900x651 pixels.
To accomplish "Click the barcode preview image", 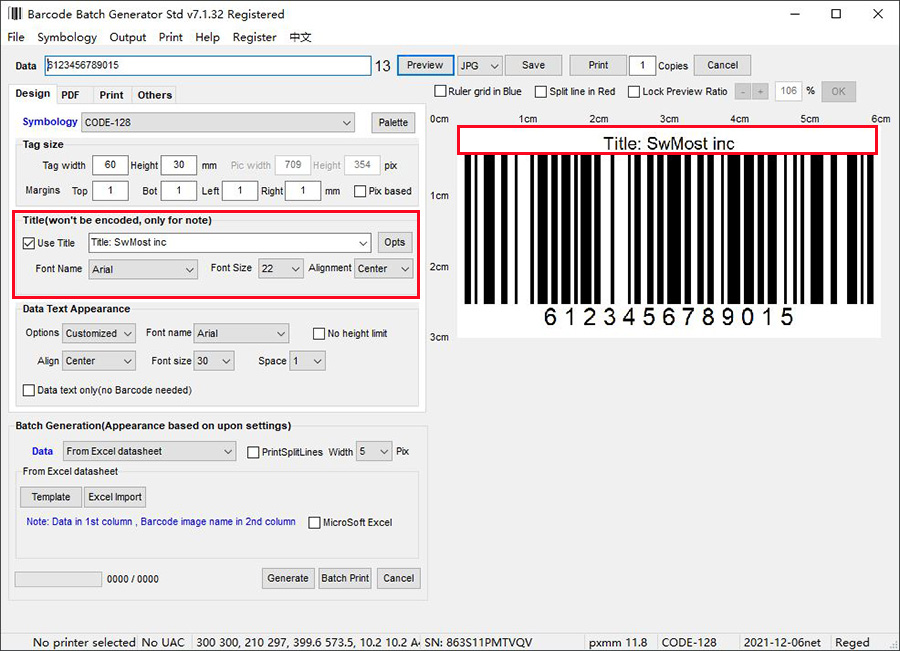I will [669, 231].
